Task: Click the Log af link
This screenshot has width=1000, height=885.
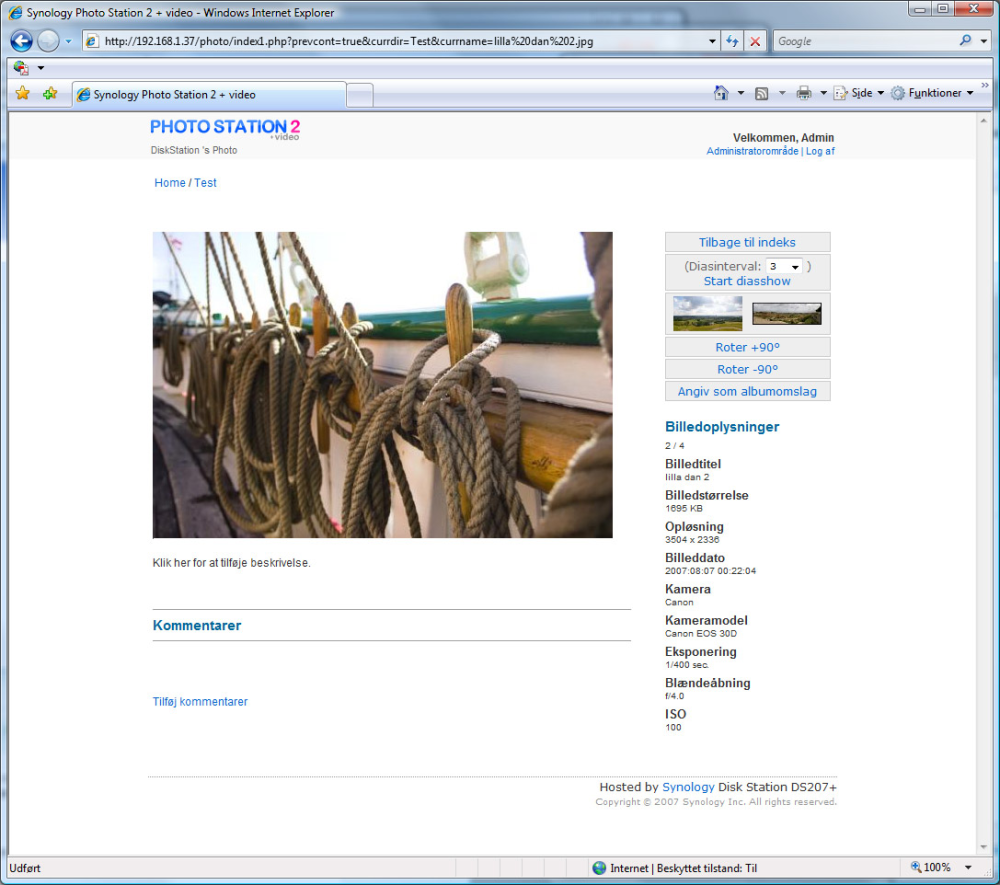Action: [820, 151]
